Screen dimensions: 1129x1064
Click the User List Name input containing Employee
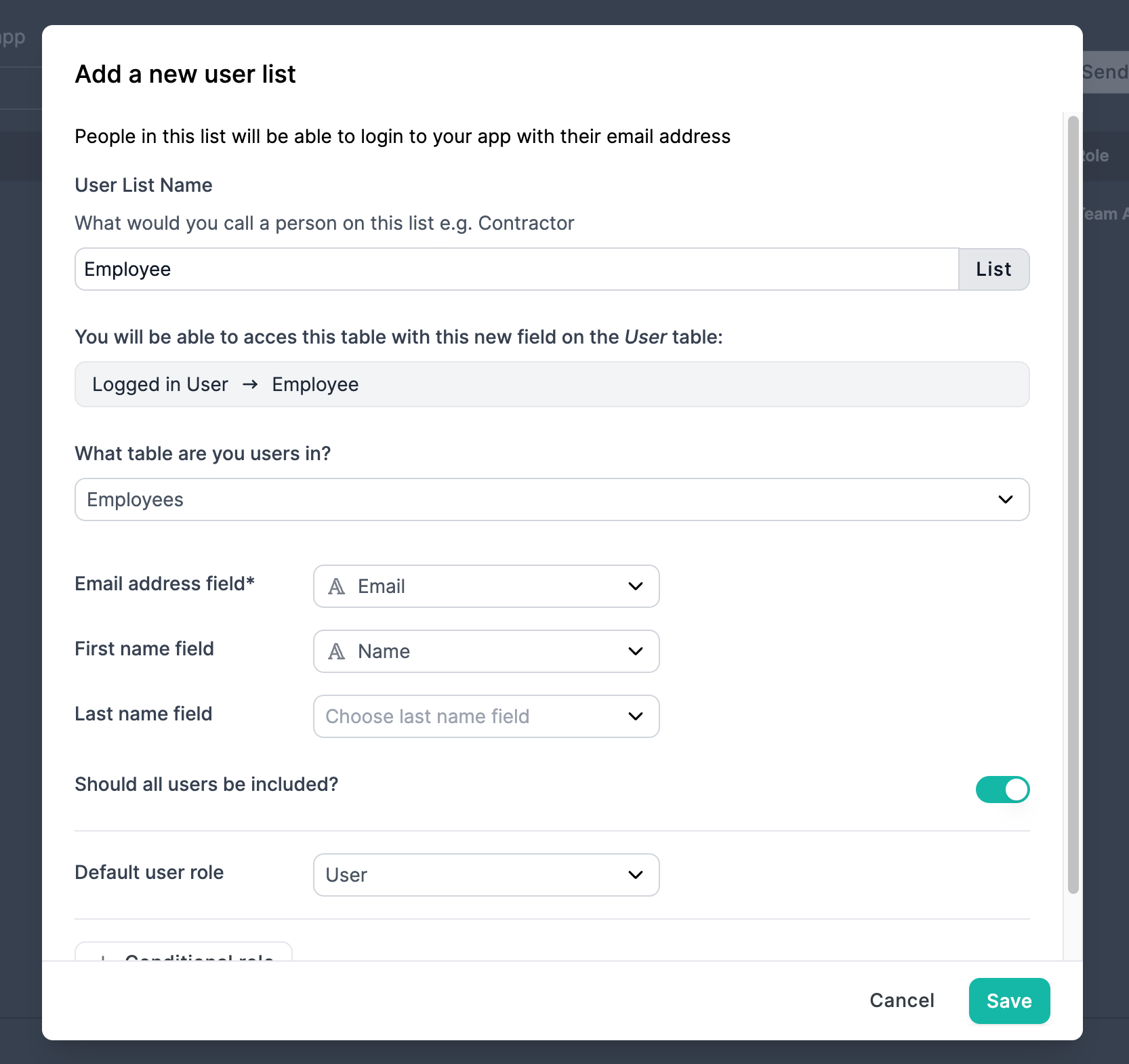[x=517, y=269]
